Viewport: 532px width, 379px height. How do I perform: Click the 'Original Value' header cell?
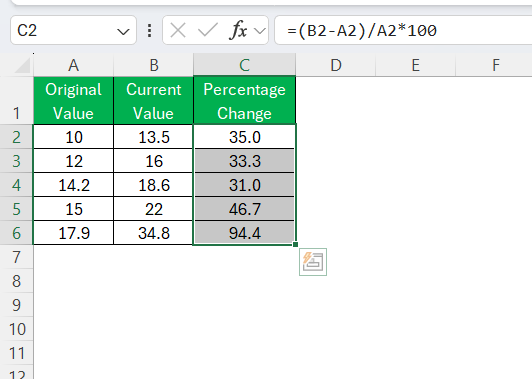(73, 101)
